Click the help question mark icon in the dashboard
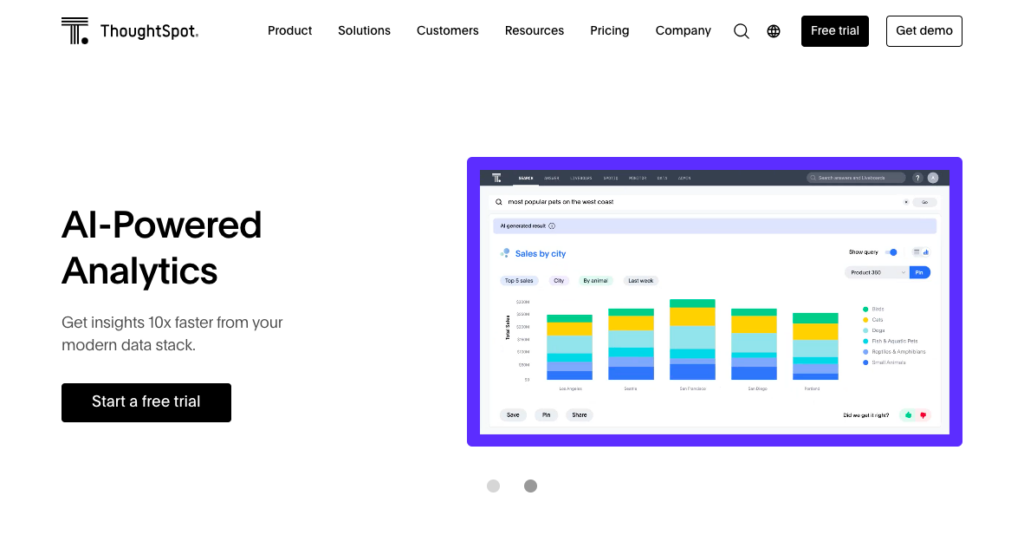The image size is (1024, 548). pos(917,178)
